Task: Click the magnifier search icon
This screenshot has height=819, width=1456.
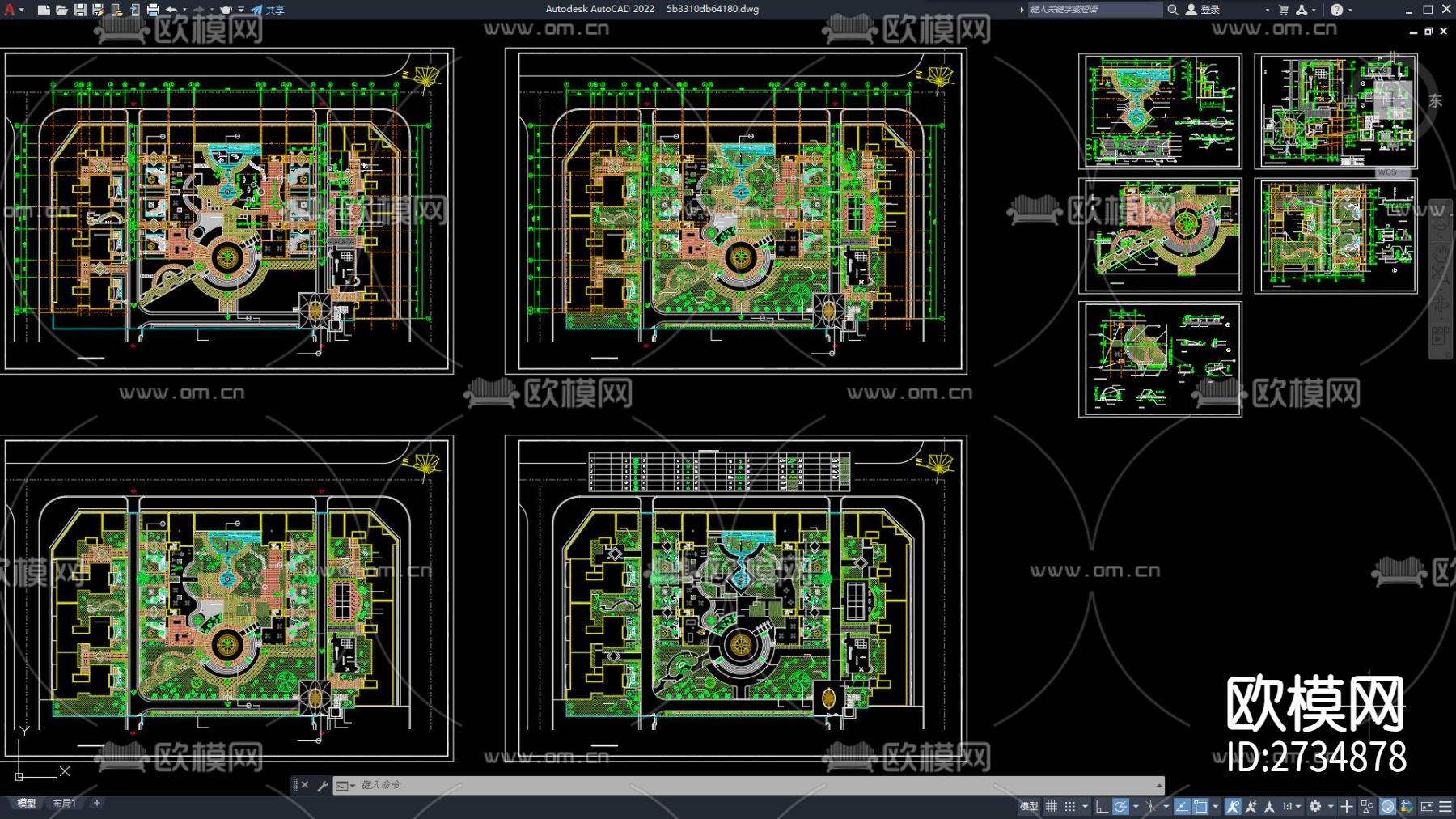Action: click(1172, 10)
